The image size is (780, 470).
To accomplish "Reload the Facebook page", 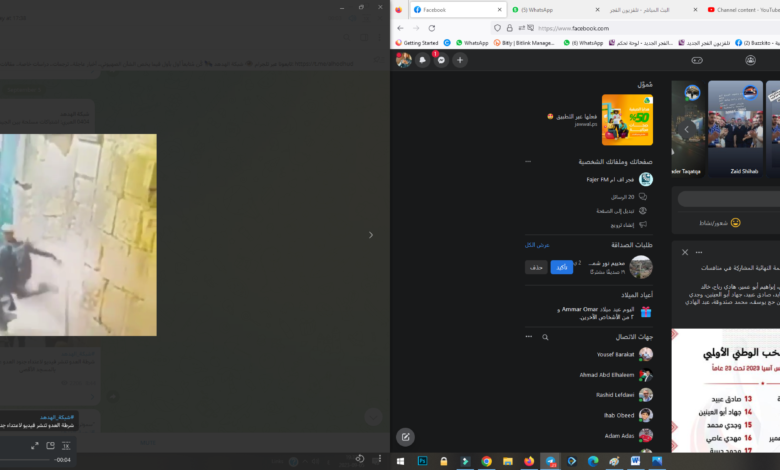I will pyautogui.click(x=432, y=28).
